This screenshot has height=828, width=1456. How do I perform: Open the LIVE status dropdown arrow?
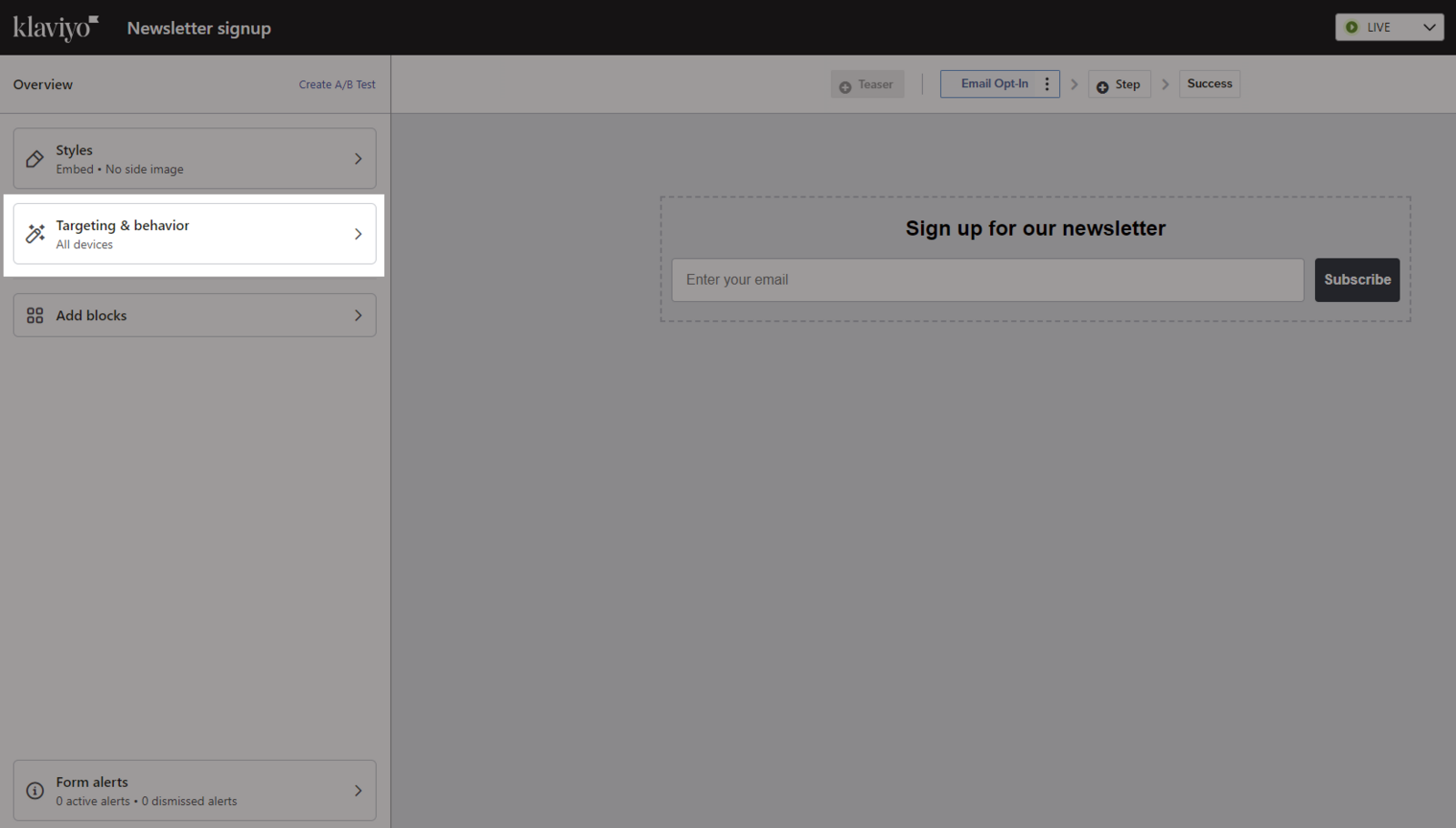tap(1430, 27)
